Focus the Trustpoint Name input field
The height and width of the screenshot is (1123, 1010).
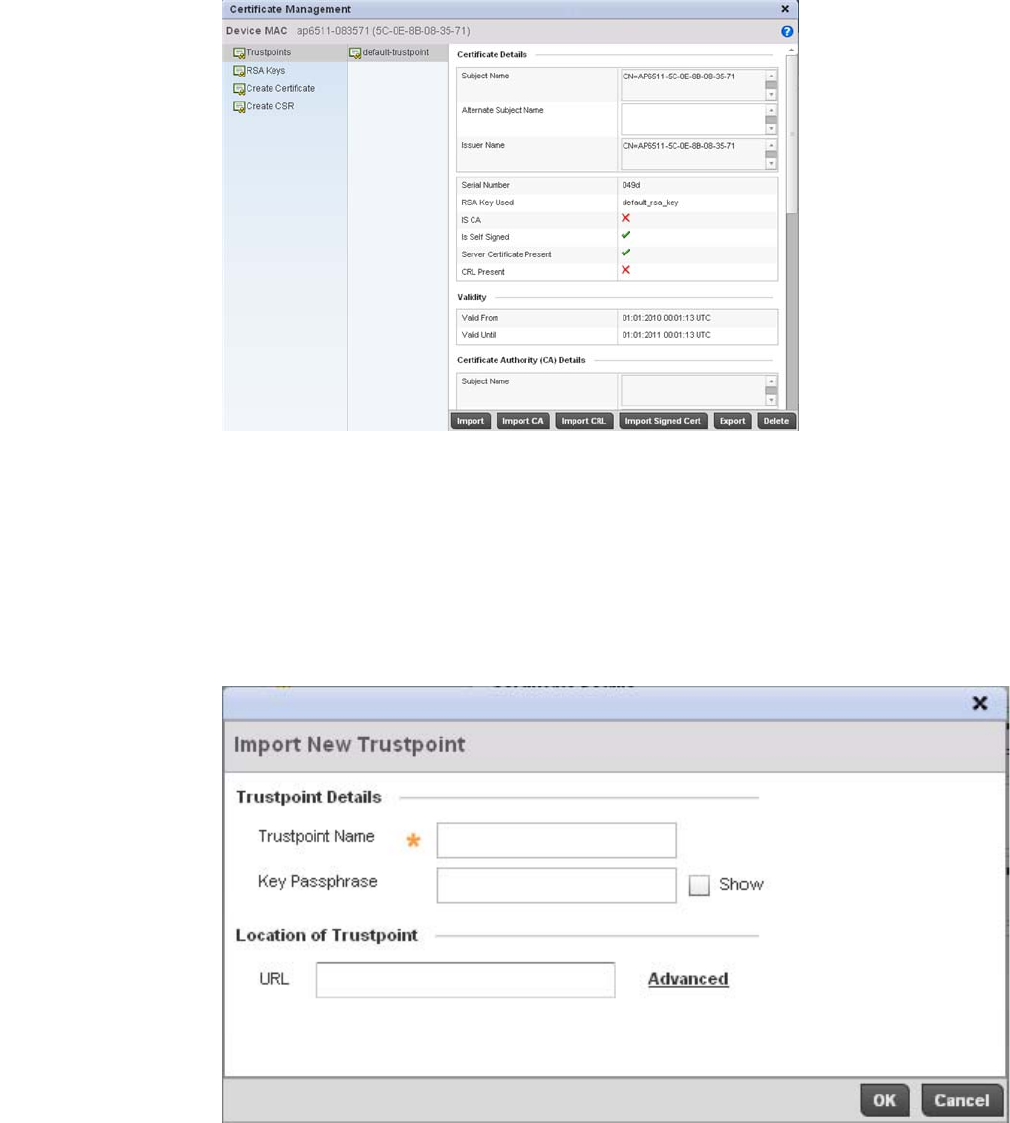coord(557,840)
